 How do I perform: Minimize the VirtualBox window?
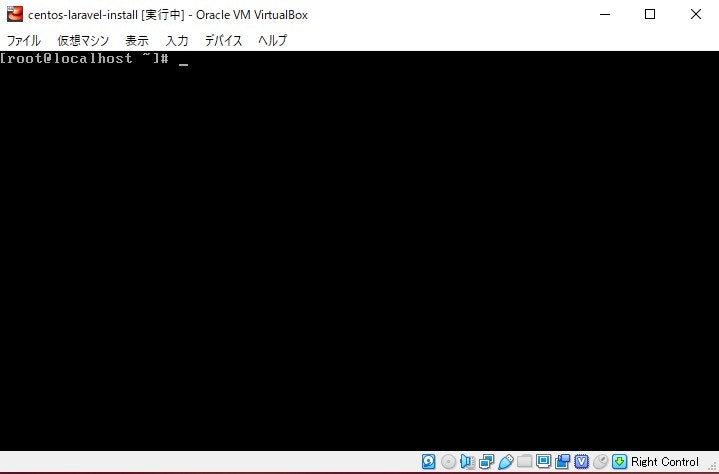pos(605,14)
